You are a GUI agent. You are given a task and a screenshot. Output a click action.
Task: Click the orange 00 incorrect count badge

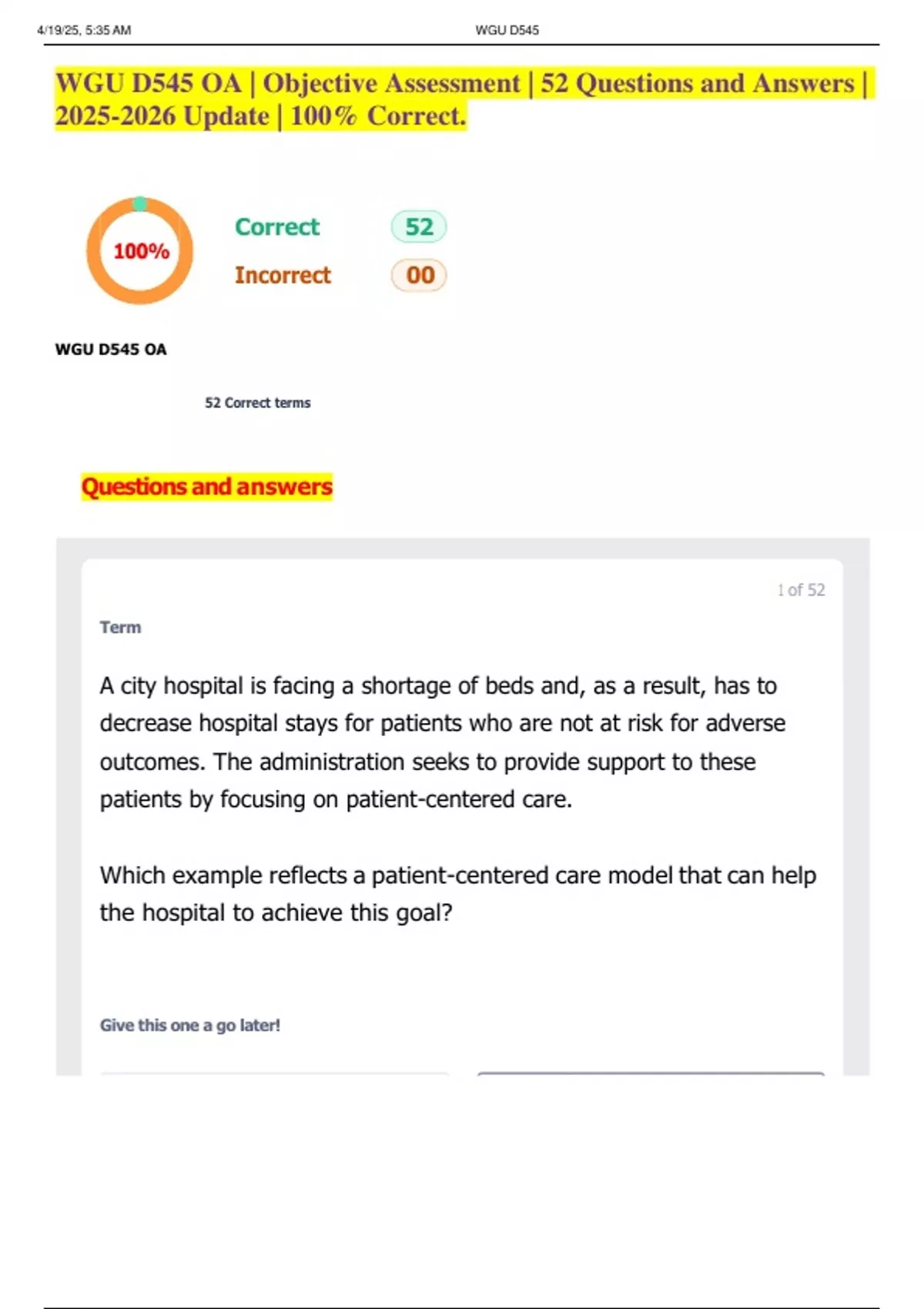click(x=420, y=276)
